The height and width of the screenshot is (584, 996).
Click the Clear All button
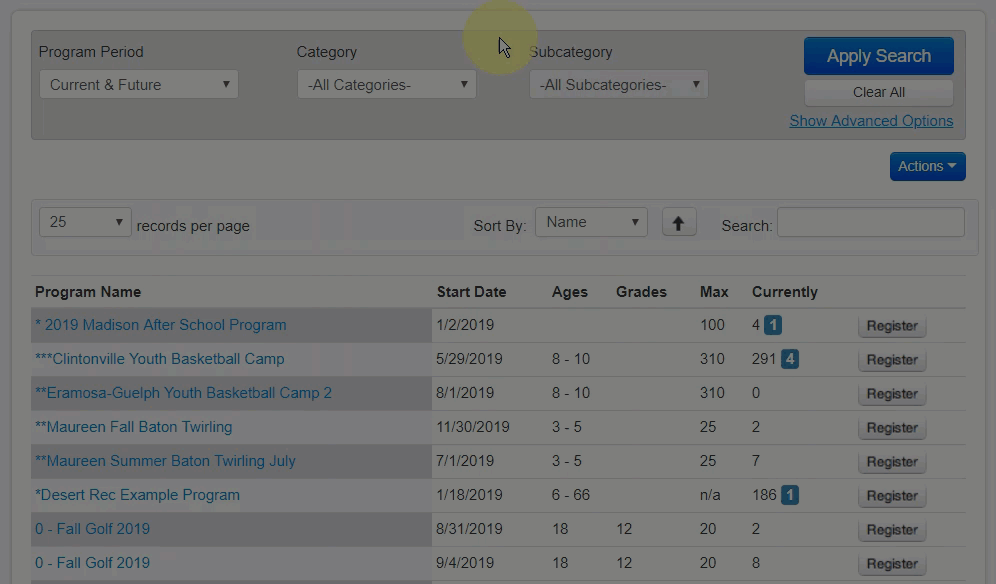(x=878, y=92)
